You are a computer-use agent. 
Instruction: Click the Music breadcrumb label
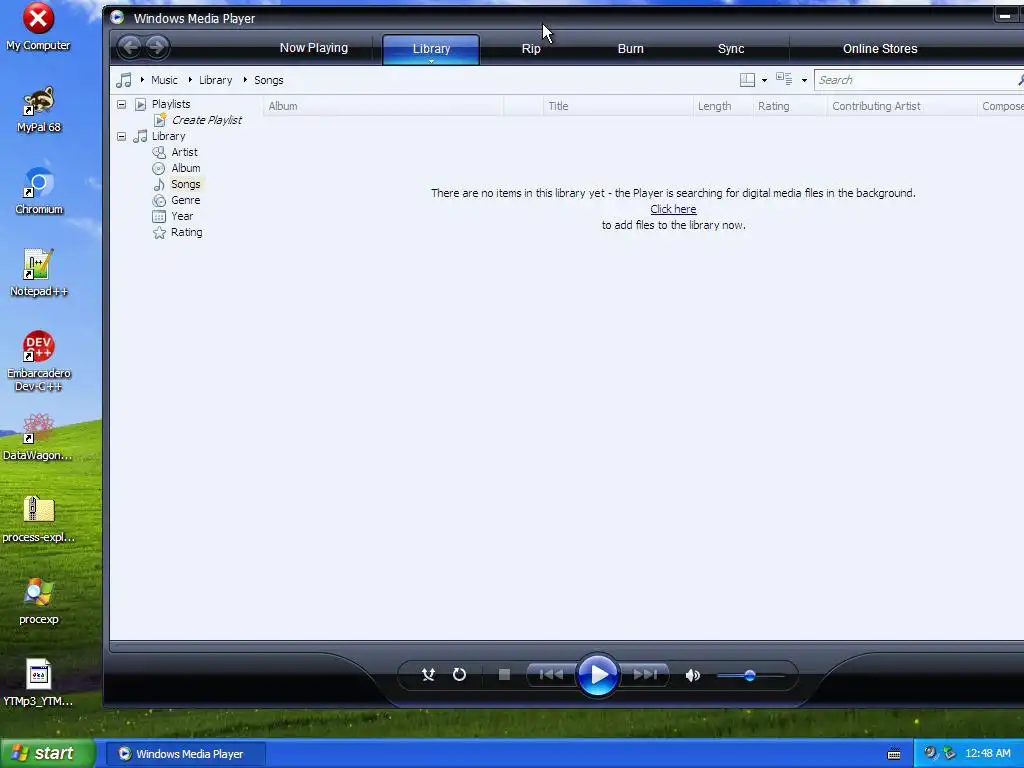[164, 80]
